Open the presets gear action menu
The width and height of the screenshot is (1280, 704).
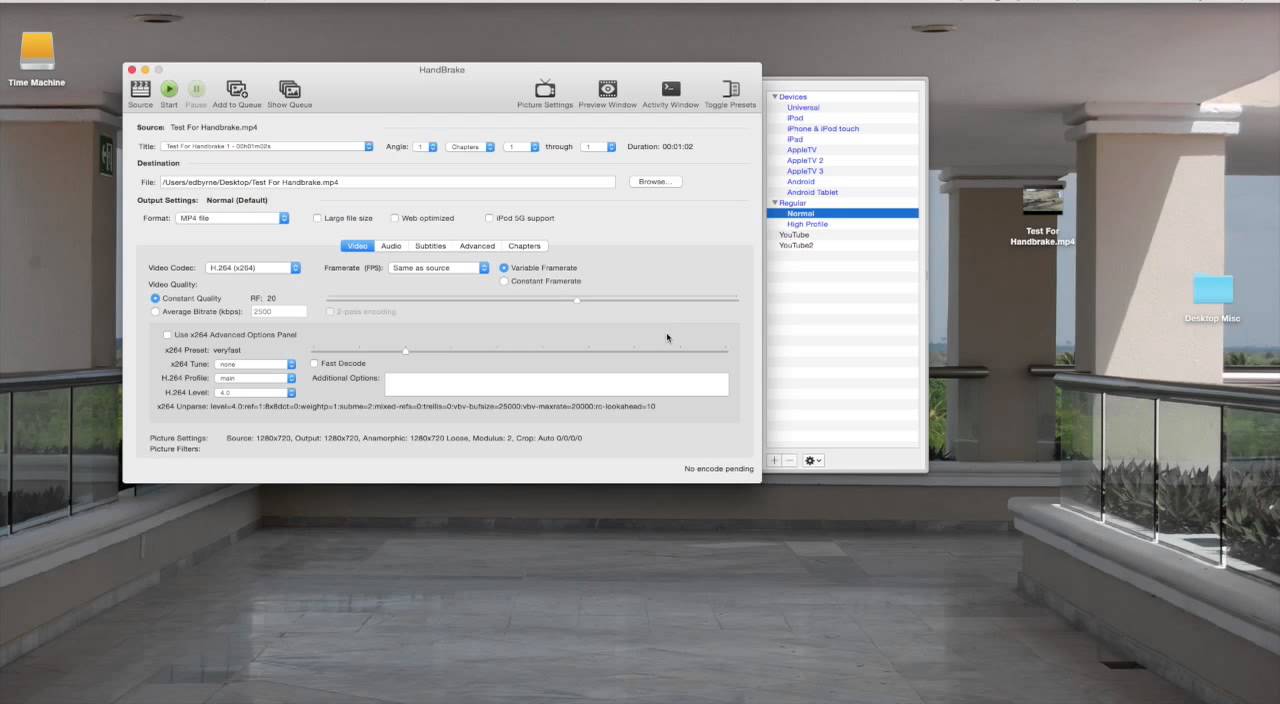813,460
